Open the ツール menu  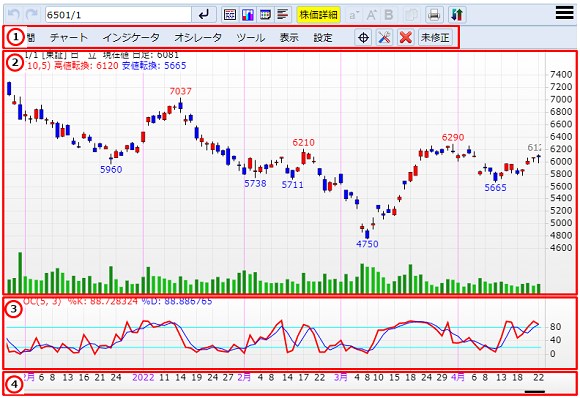251,37
